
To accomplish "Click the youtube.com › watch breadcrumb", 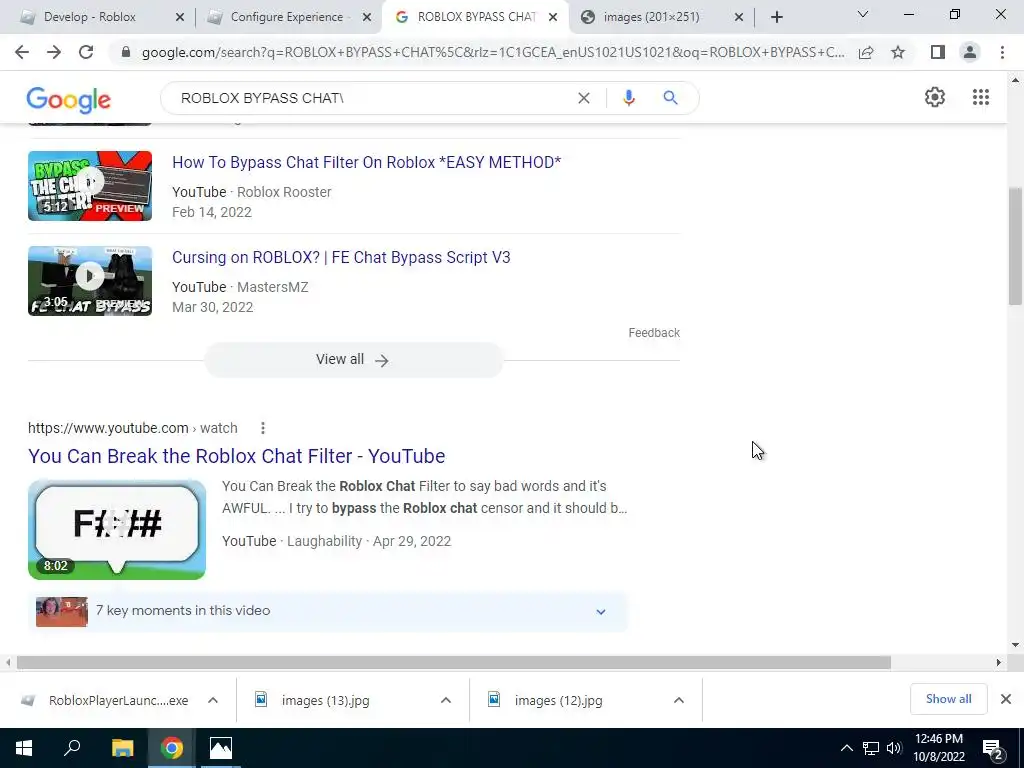I will click(x=133, y=428).
